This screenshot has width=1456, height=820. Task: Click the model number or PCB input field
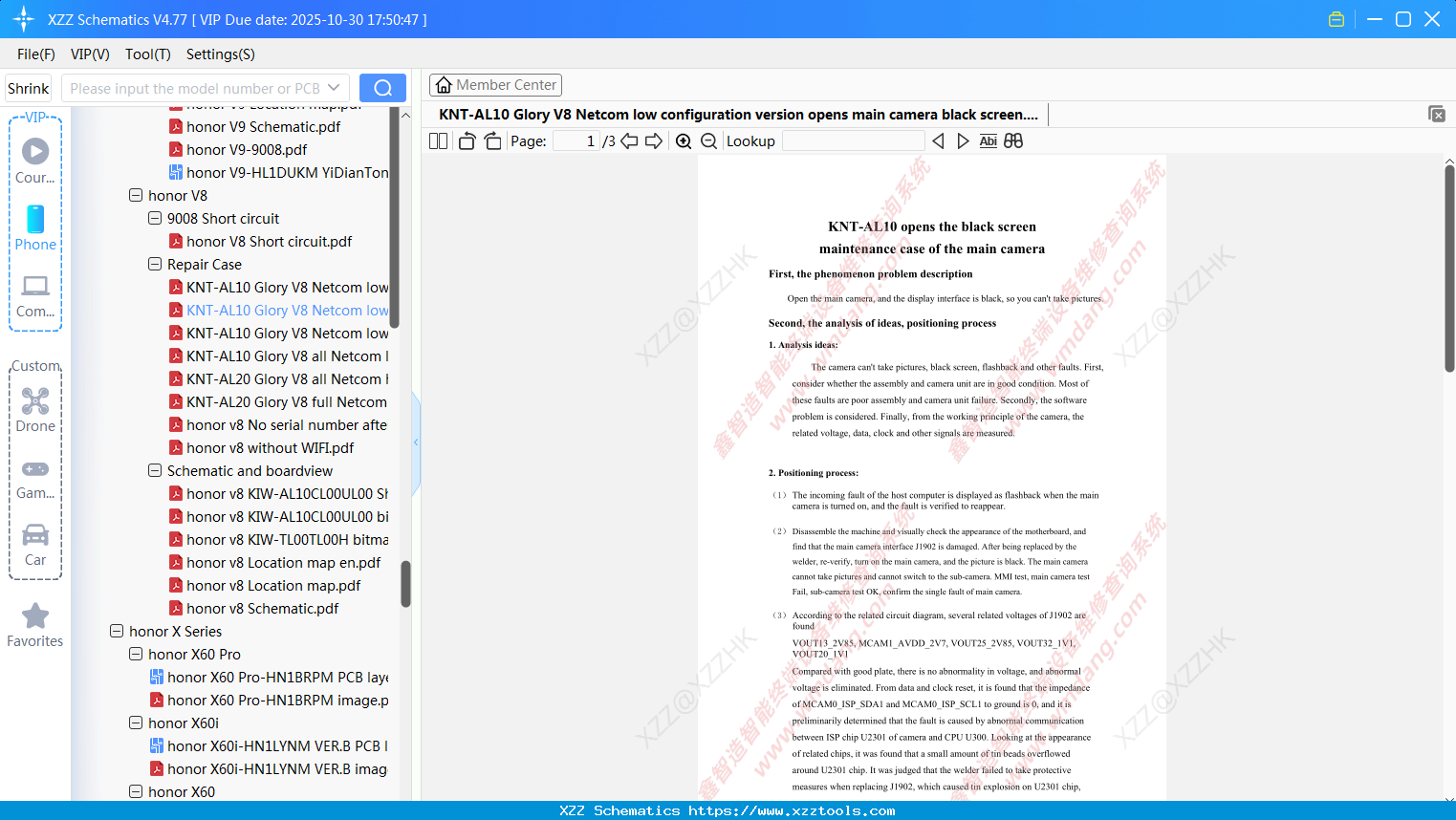(x=194, y=88)
